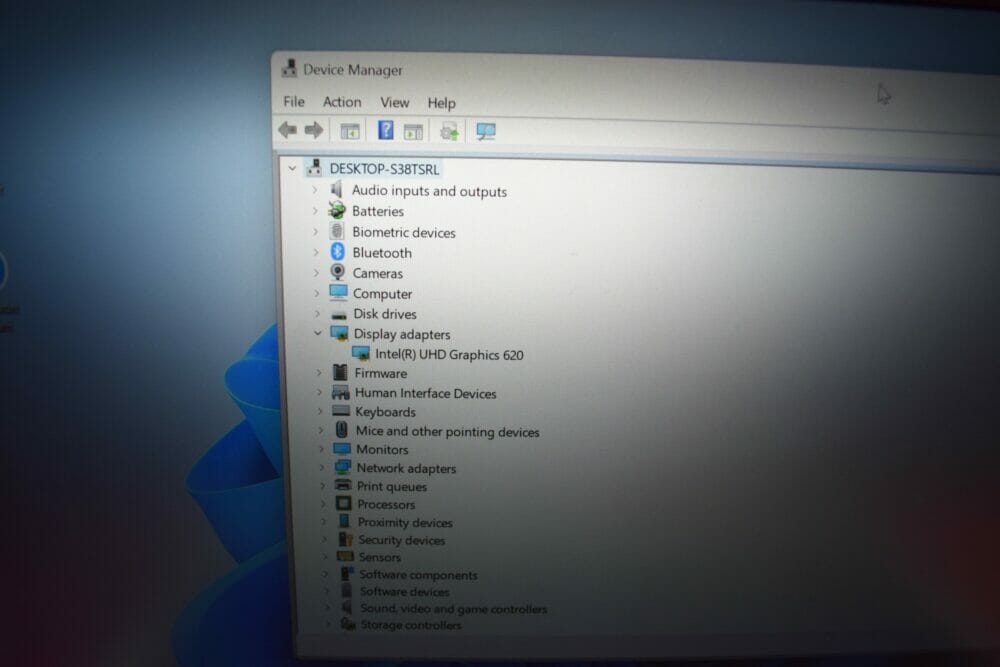Expand the Firmware chevron

coord(319,372)
